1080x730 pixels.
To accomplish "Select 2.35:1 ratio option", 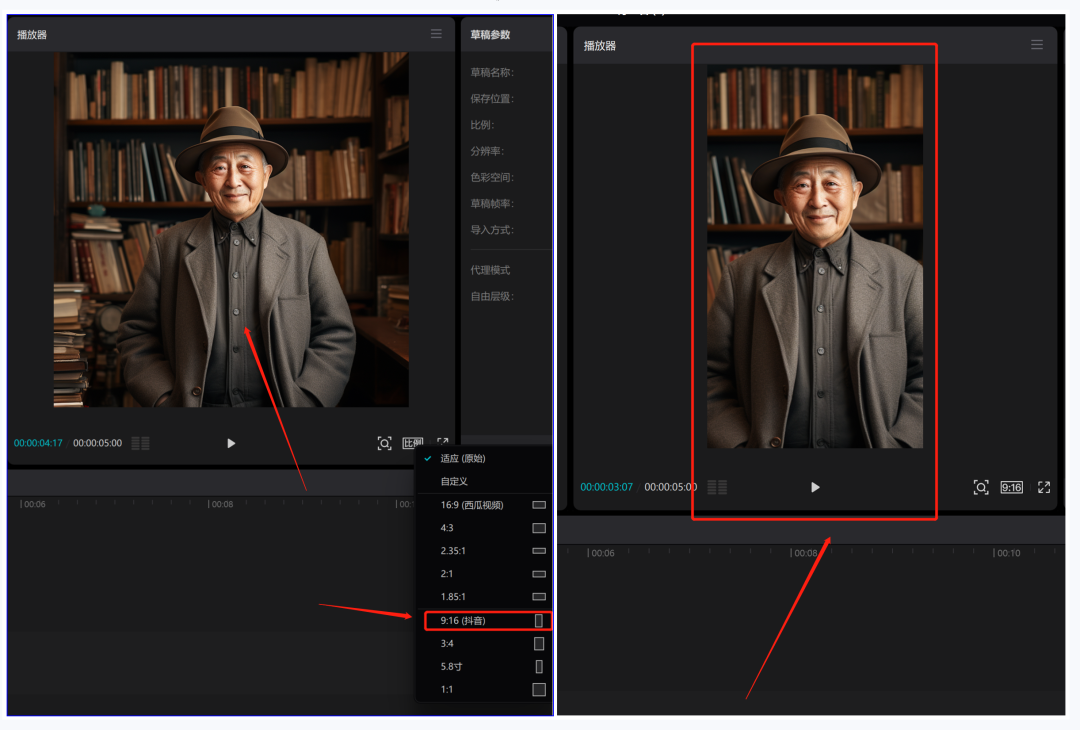I will [453, 551].
